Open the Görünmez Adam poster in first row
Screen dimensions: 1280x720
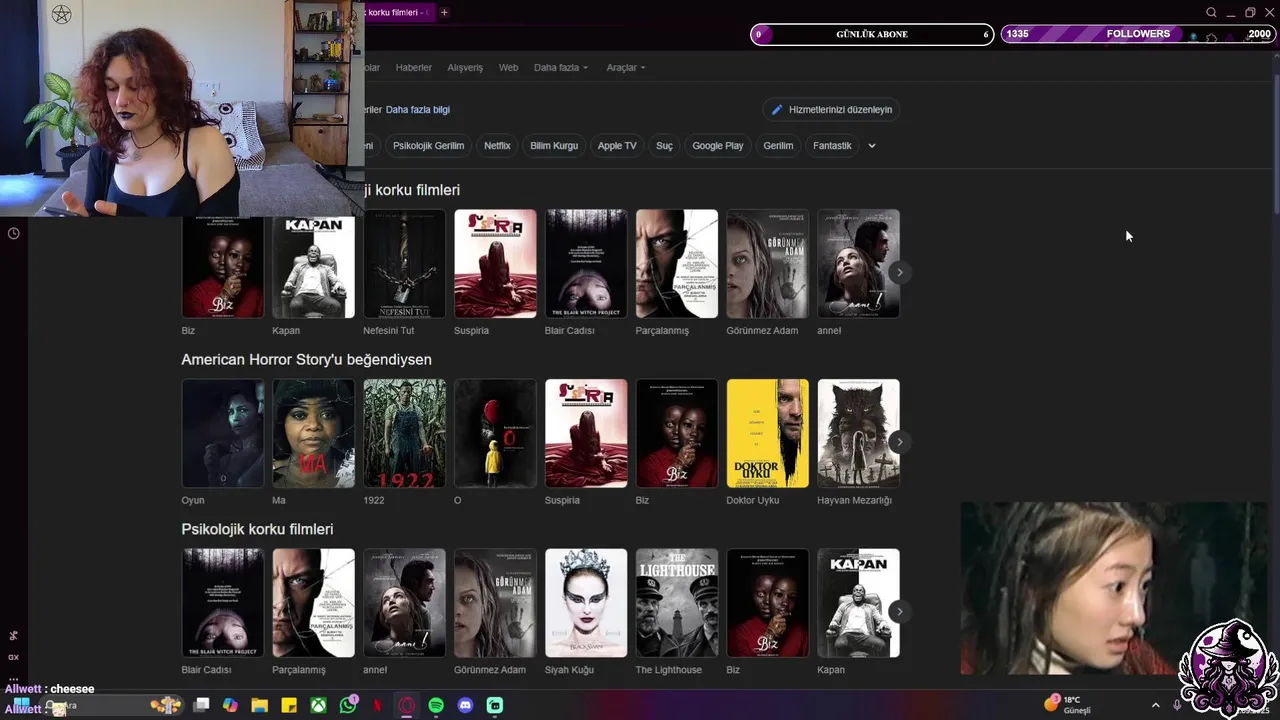[768, 264]
